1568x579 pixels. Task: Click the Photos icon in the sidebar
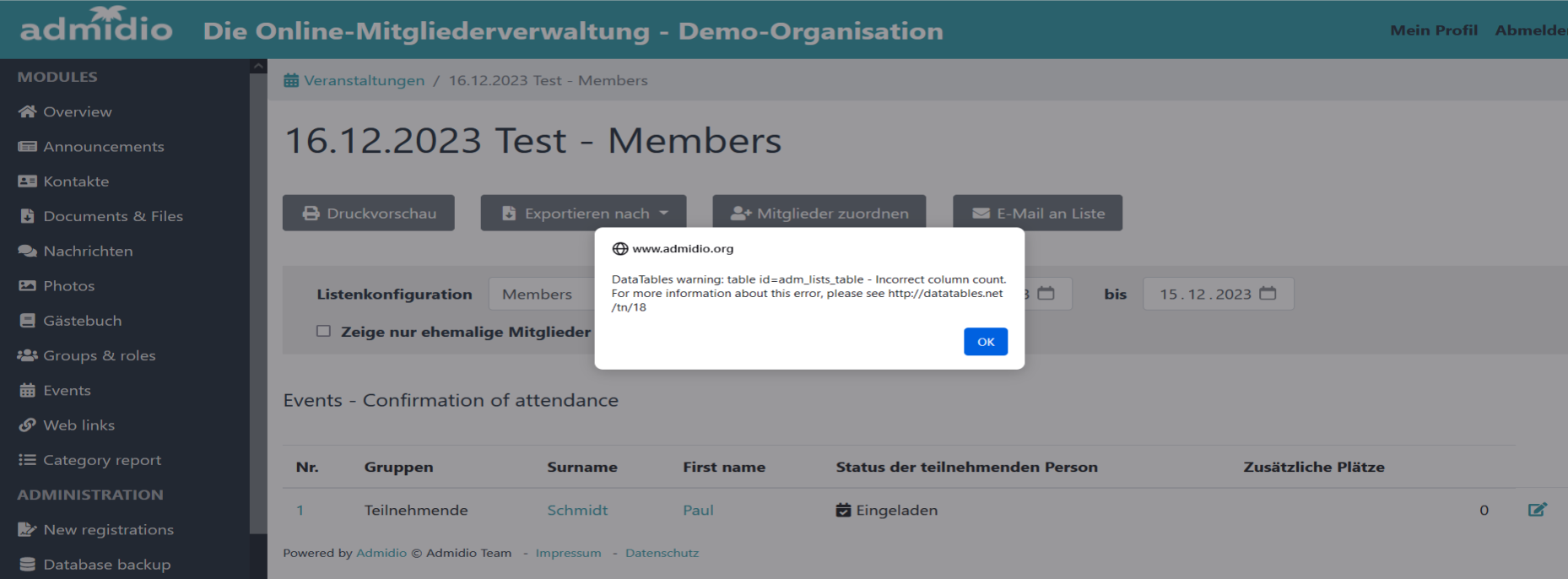(x=27, y=286)
